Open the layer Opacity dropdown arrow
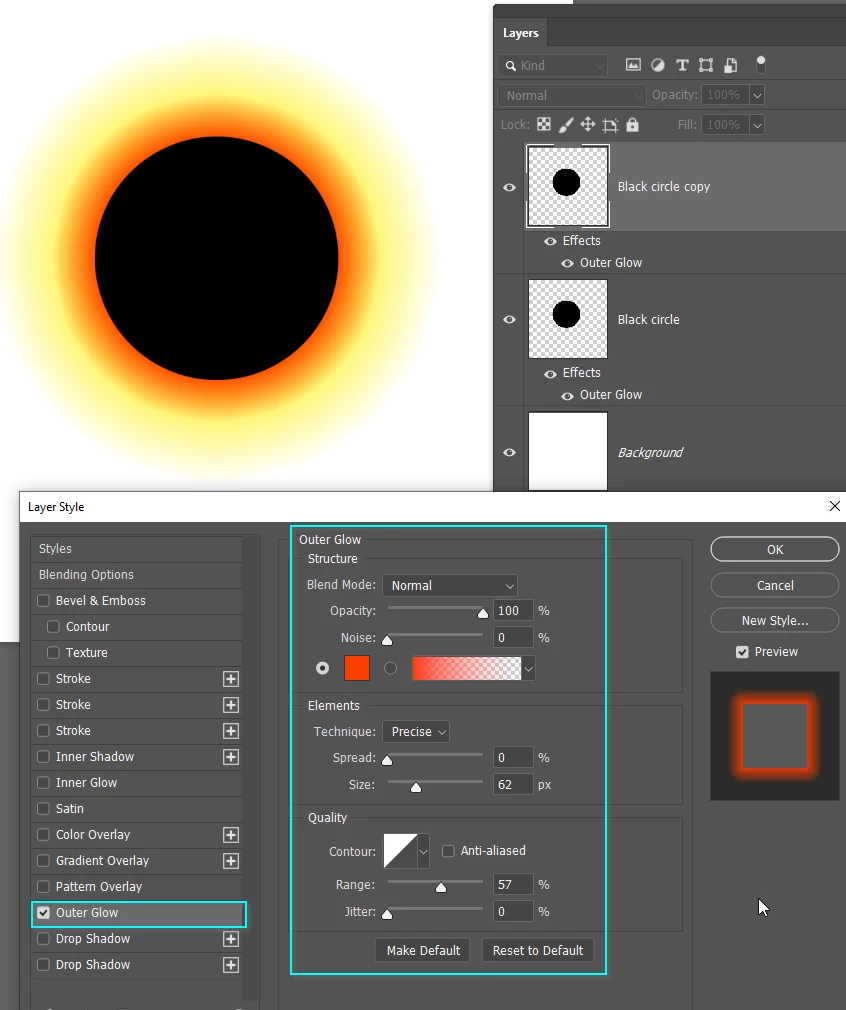846x1010 pixels. click(x=757, y=95)
